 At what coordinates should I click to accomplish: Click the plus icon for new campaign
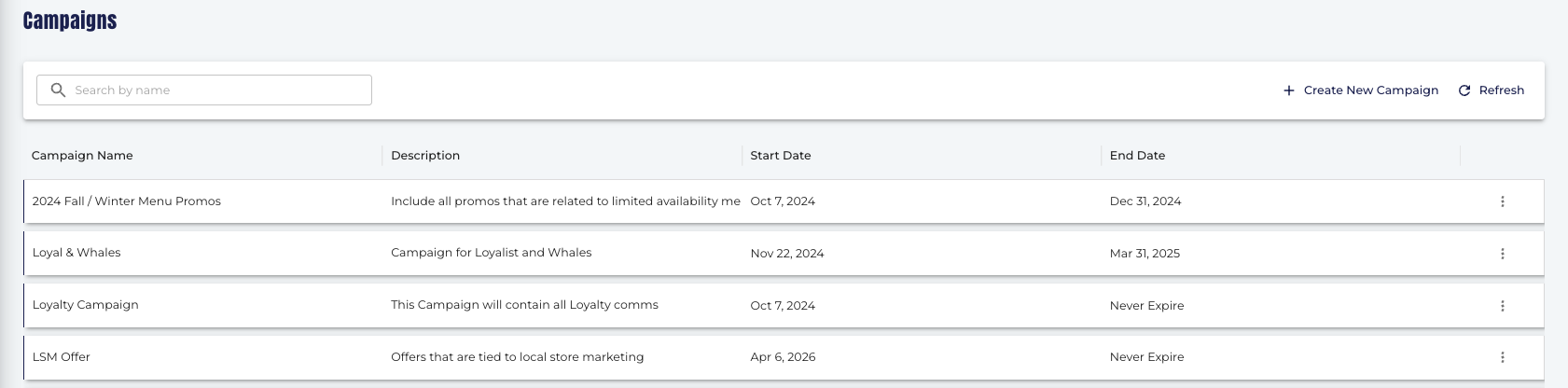1289,90
